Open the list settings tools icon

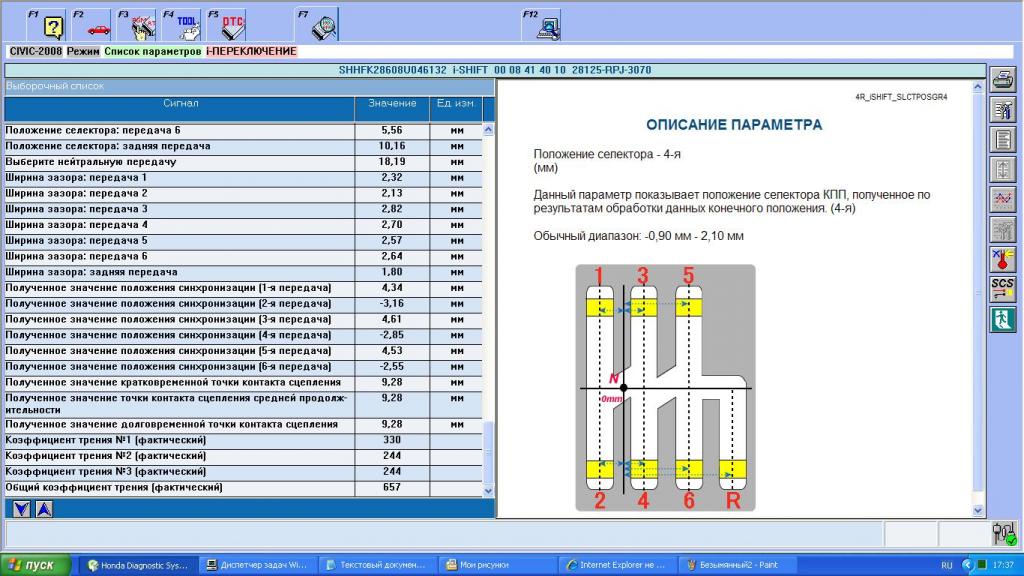(1002, 110)
